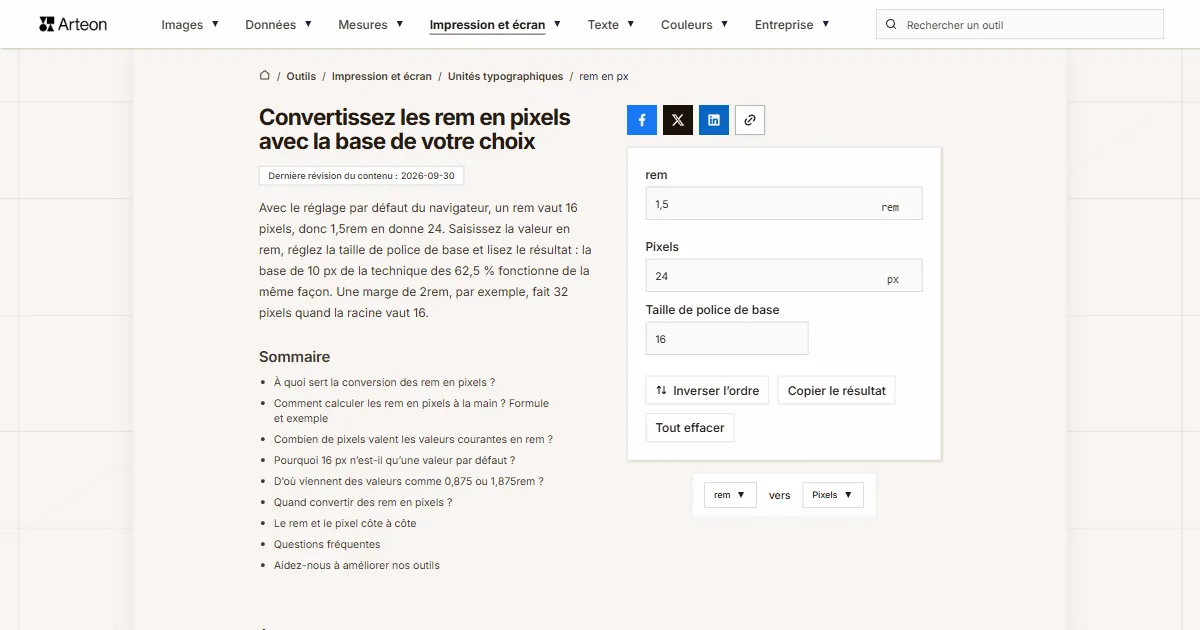Expand the Texte menu
Screen dimensions: 1200x630
[611, 25]
